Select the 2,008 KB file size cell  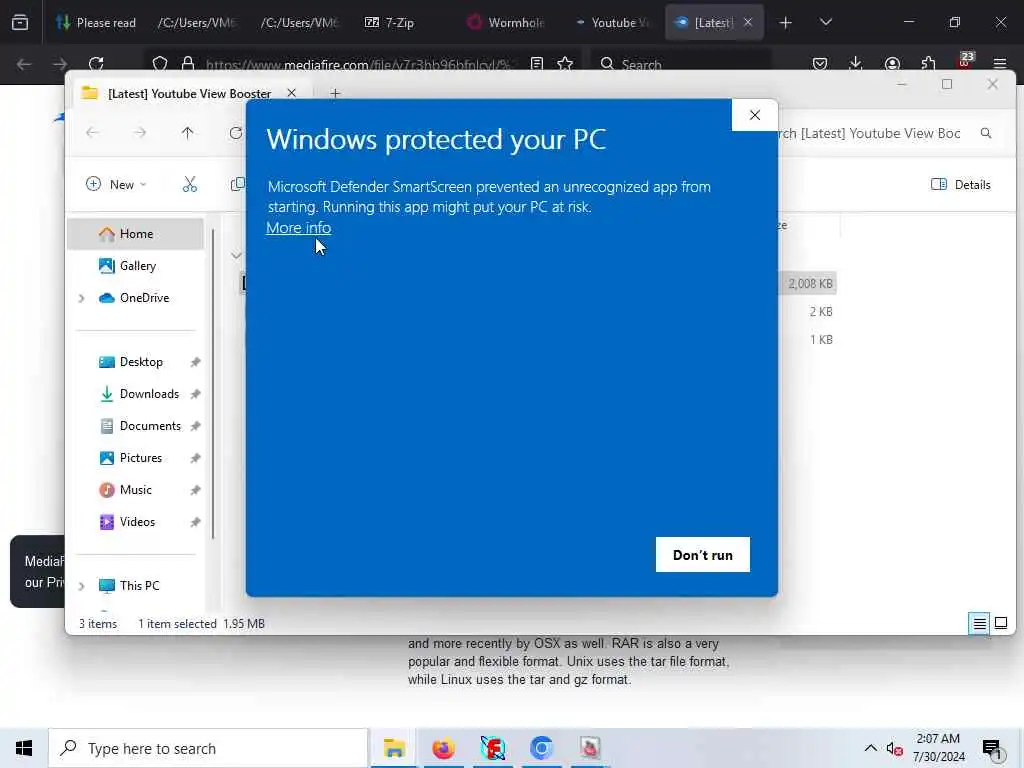click(810, 283)
